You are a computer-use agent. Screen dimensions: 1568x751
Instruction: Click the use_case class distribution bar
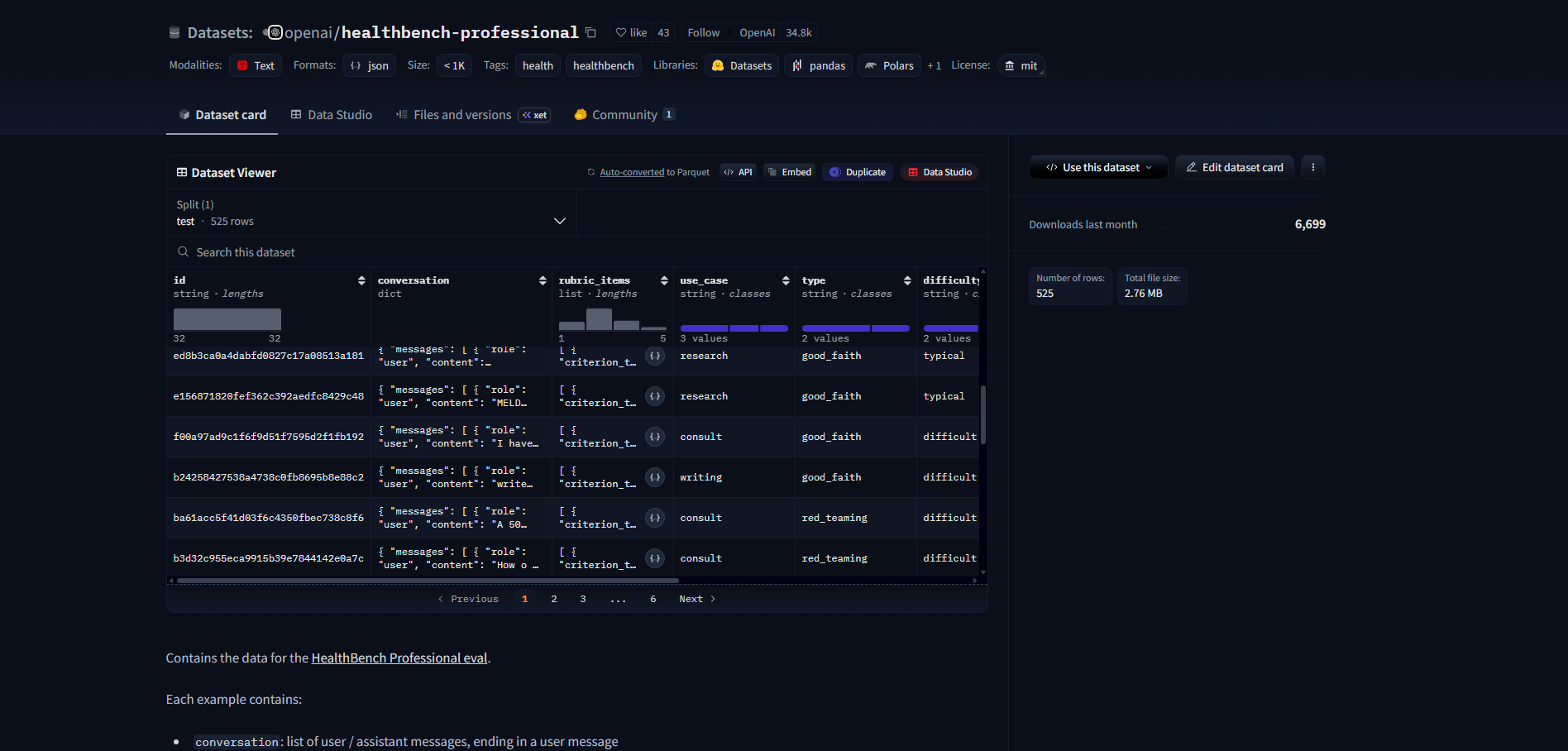coord(734,328)
